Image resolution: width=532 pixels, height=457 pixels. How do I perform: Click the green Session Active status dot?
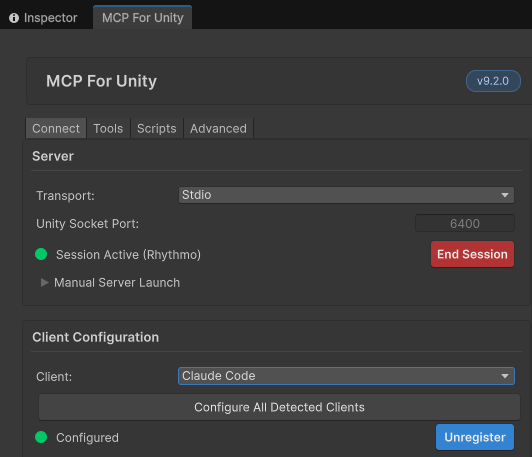(41, 254)
